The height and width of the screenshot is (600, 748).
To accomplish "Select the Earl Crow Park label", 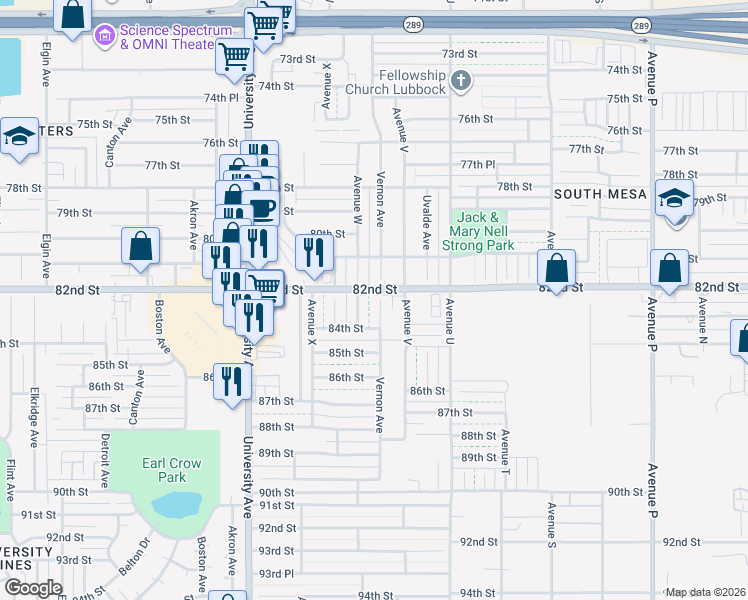I will [172, 470].
